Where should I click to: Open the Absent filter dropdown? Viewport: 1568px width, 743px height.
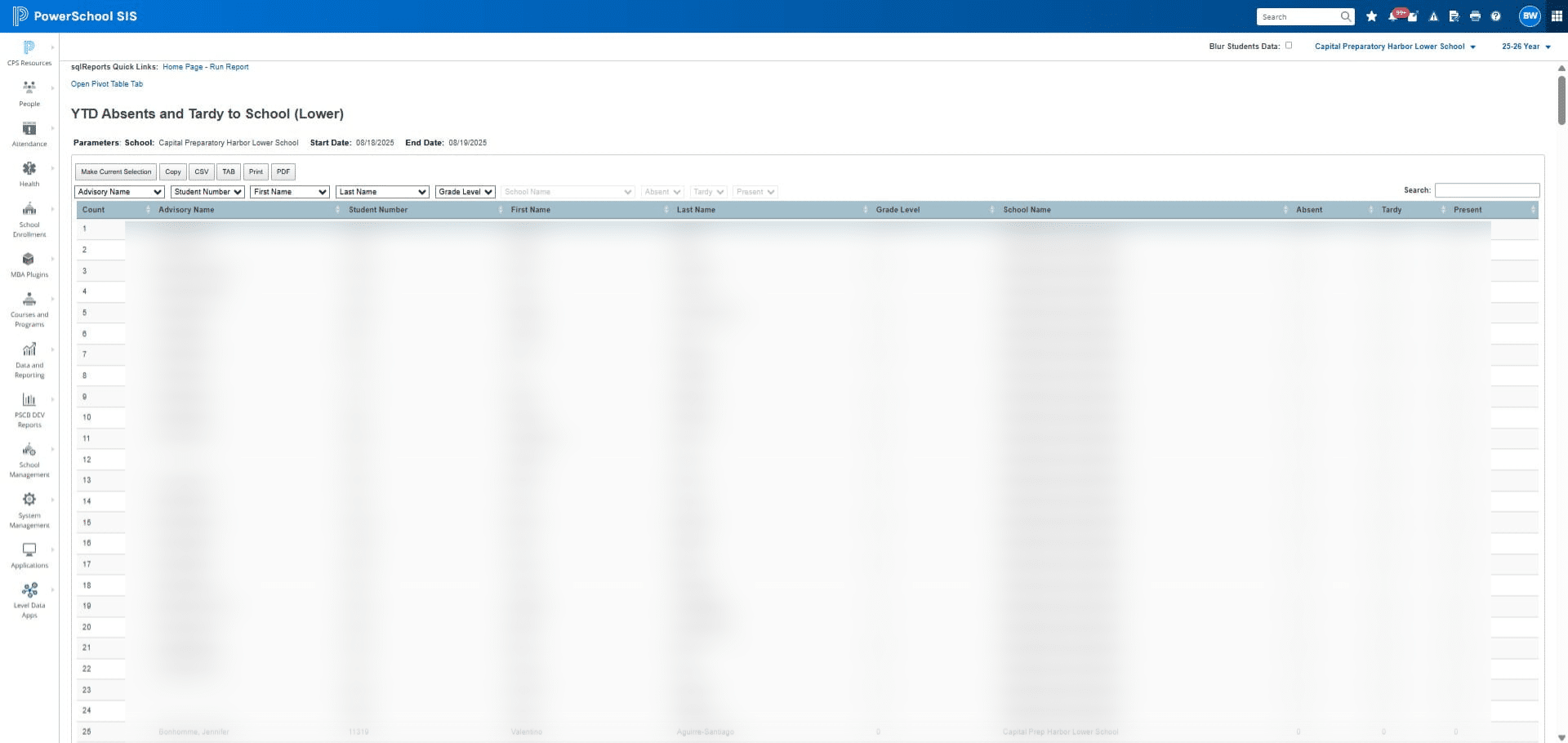[x=662, y=192]
